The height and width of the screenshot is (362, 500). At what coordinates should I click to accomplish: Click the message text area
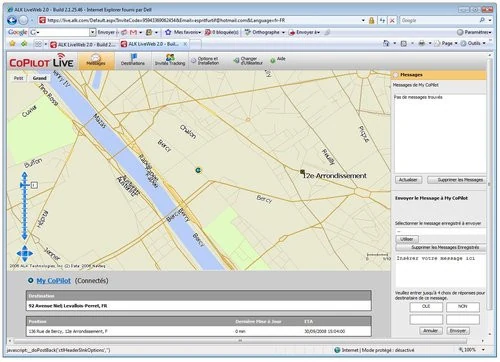(440, 271)
